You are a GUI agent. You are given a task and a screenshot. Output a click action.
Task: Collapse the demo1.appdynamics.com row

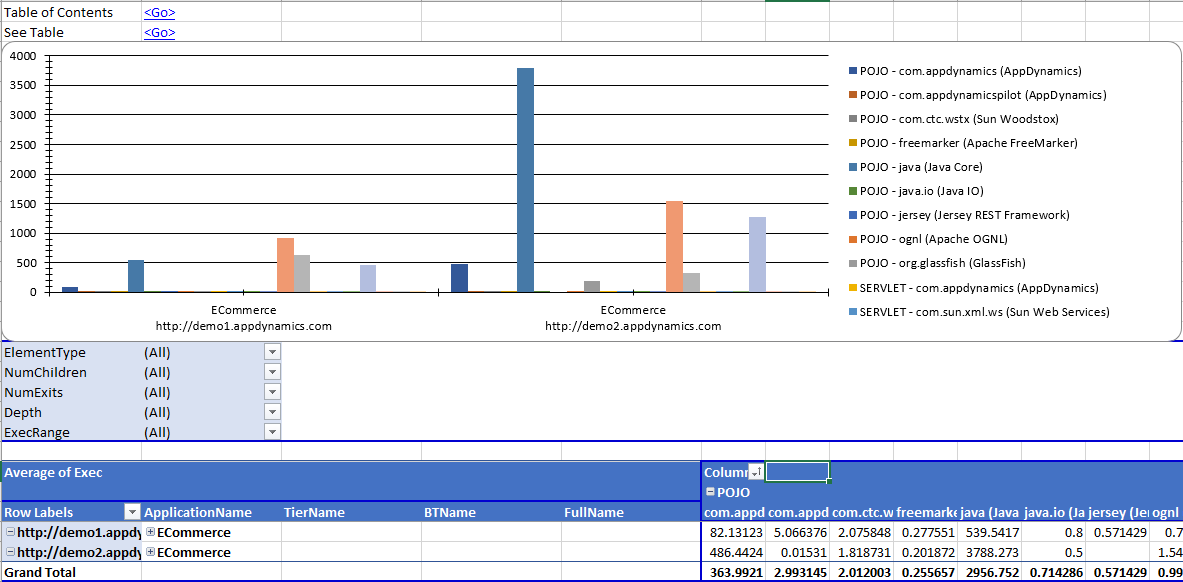point(10,532)
